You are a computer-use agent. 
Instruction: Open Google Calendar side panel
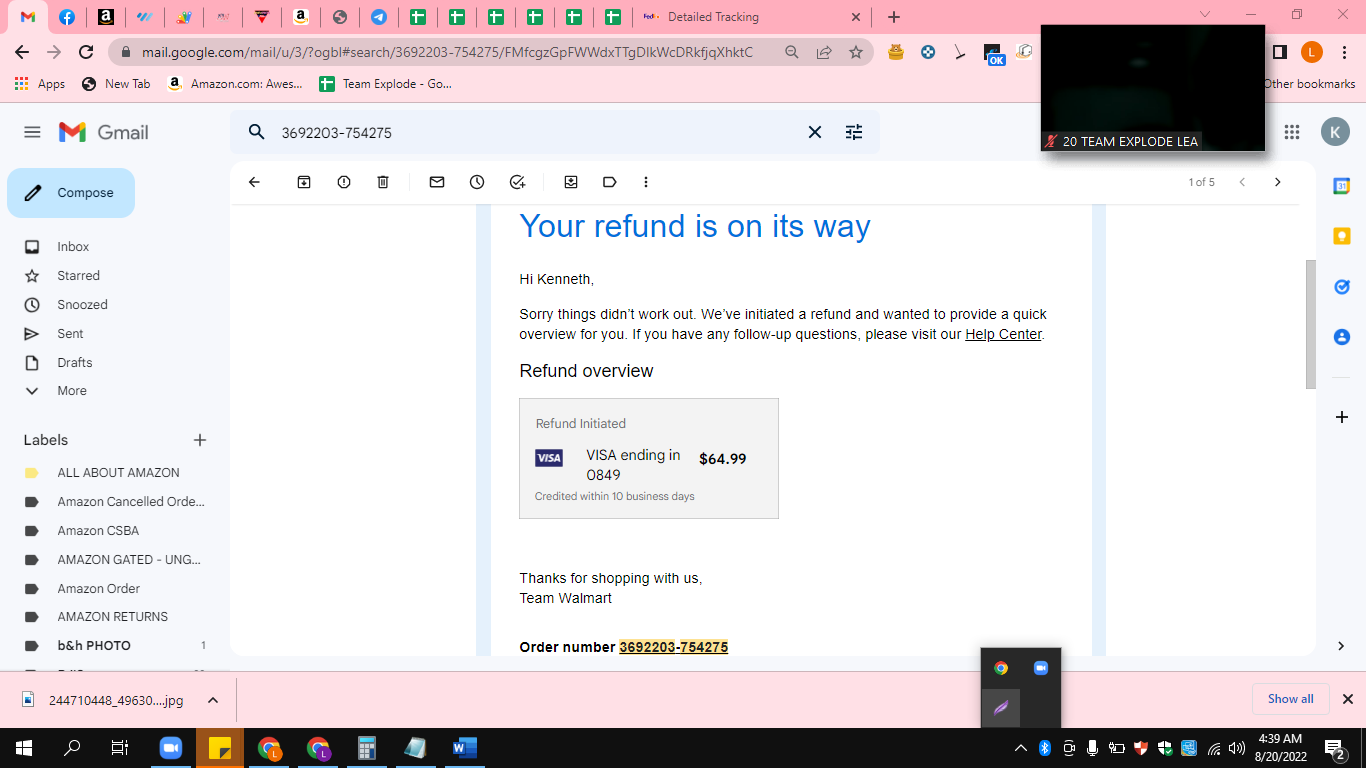click(x=1342, y=186)
